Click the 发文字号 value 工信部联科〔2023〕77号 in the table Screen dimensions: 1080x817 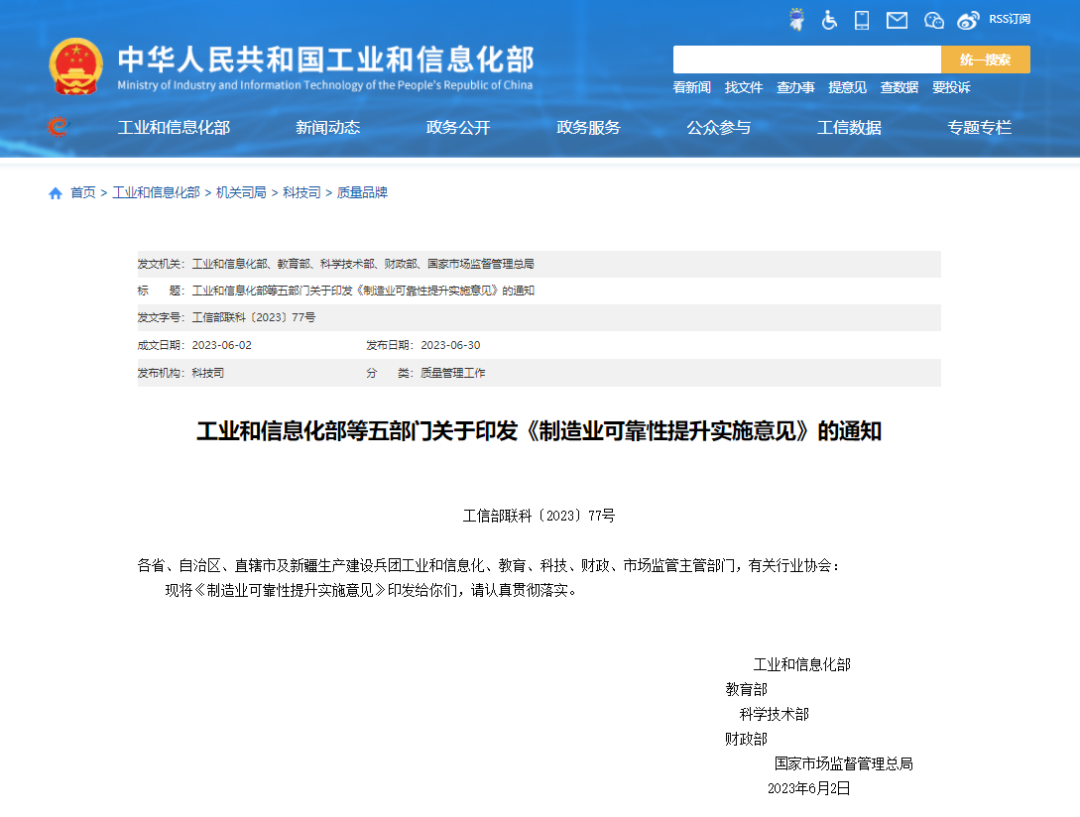point(253,318)
